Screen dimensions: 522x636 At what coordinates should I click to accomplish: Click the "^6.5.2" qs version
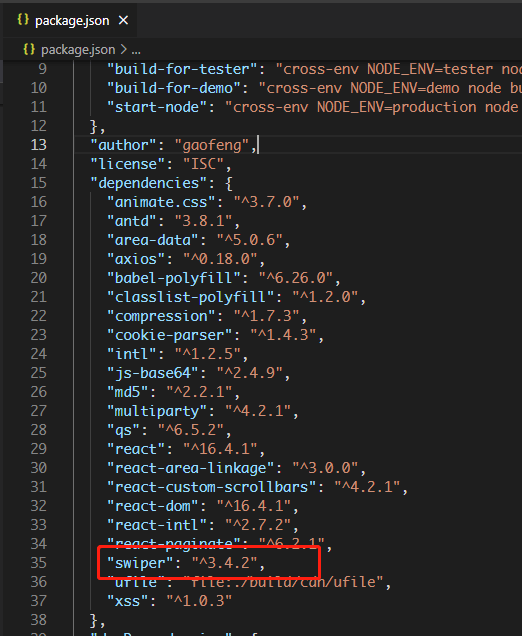click(x=191, y=430)
